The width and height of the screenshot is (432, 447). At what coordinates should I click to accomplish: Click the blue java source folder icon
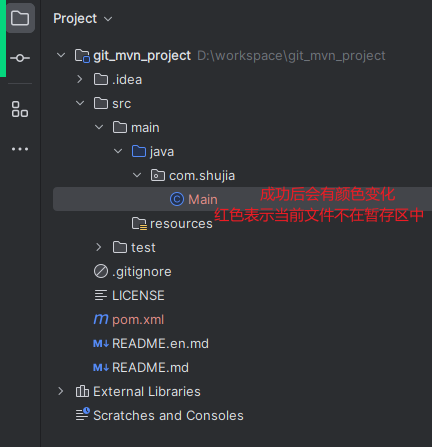click(x=139, y=151)
